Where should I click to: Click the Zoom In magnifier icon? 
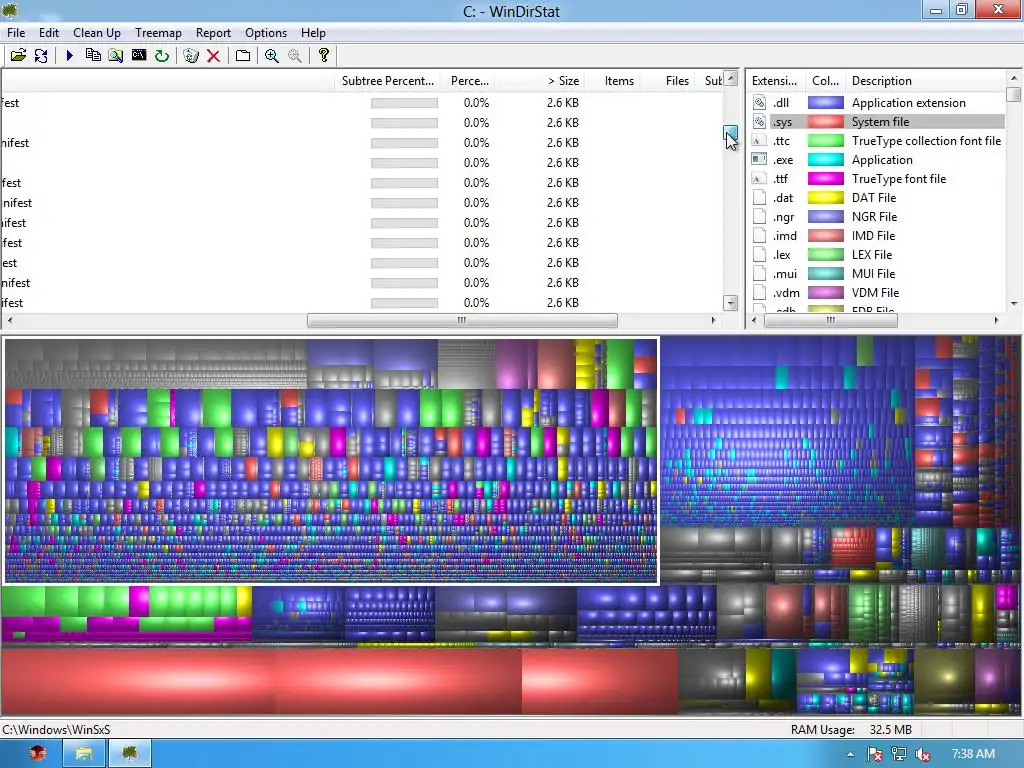click(x=272, y=56)
